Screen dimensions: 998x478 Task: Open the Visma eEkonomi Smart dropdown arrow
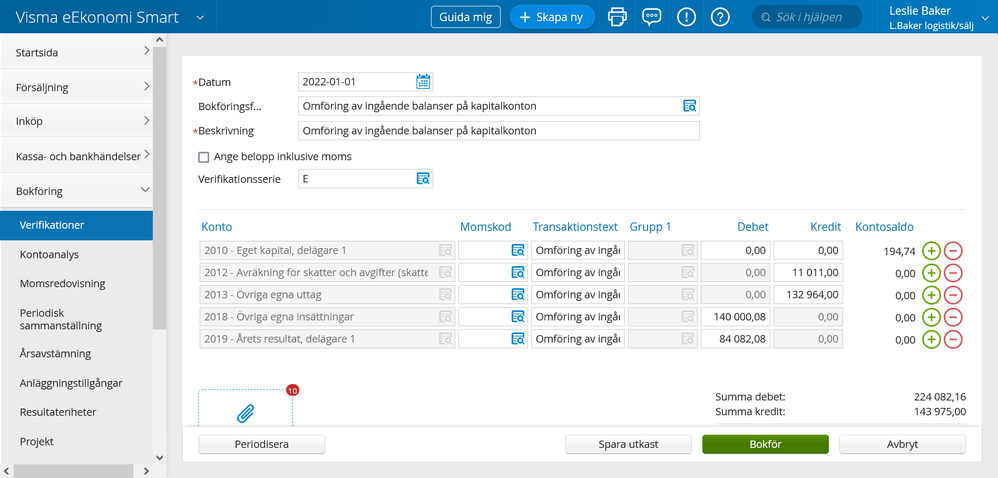[200, 17]
